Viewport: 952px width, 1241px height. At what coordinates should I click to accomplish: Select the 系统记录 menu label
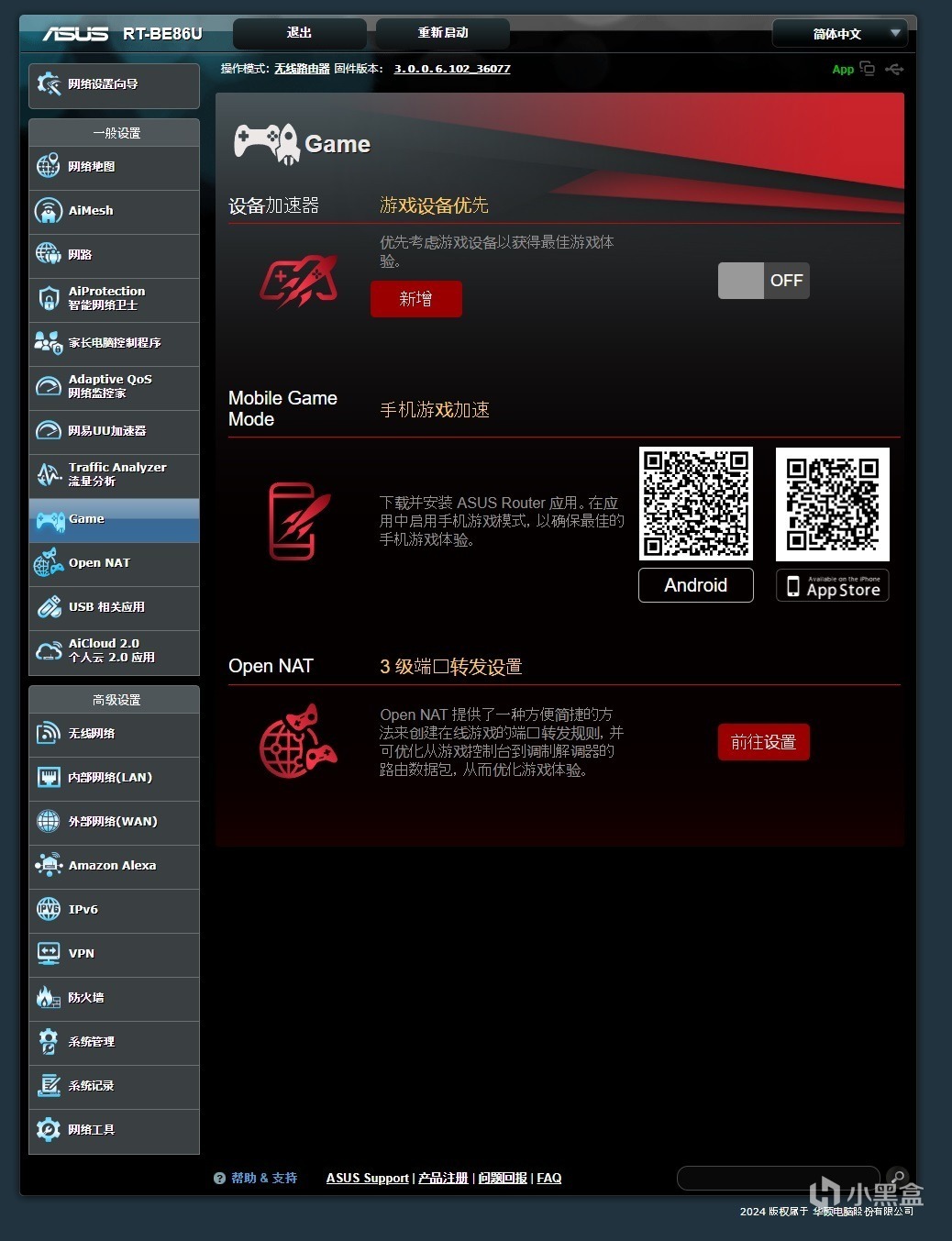pos(91,1086)
